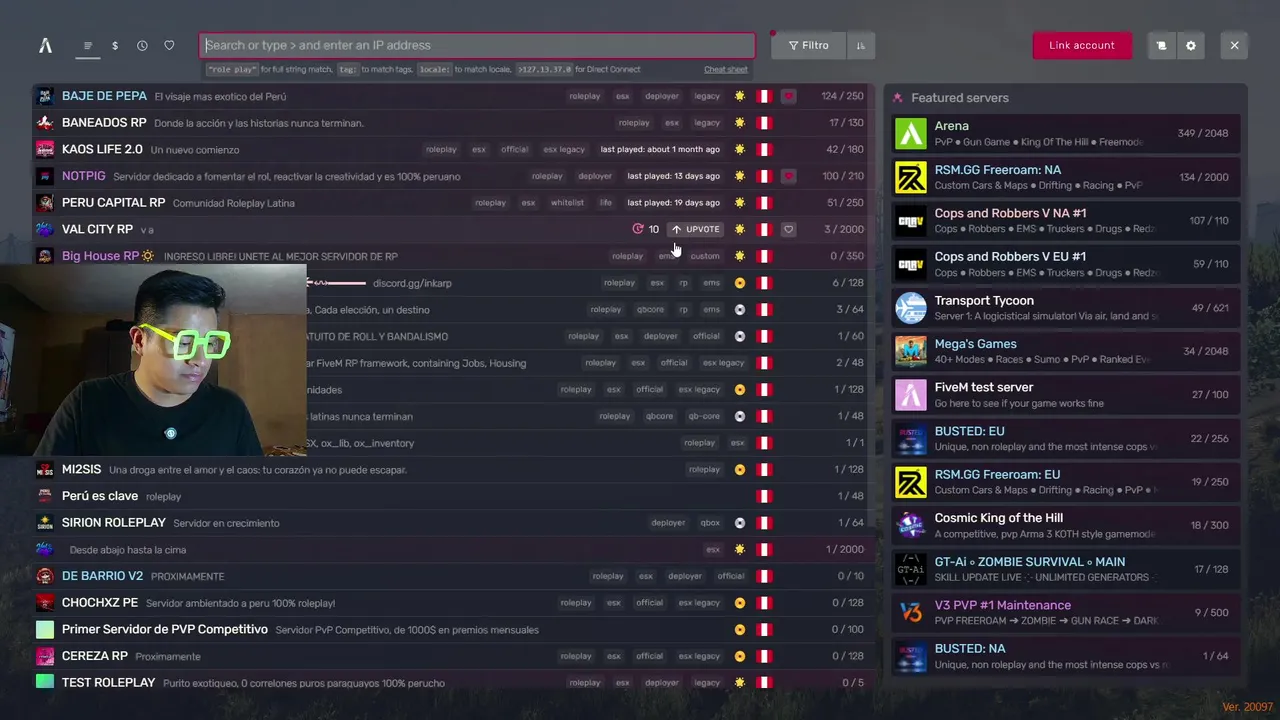
Task: Favorite VAL CITY RP with the heart
Action: point(788,229)
